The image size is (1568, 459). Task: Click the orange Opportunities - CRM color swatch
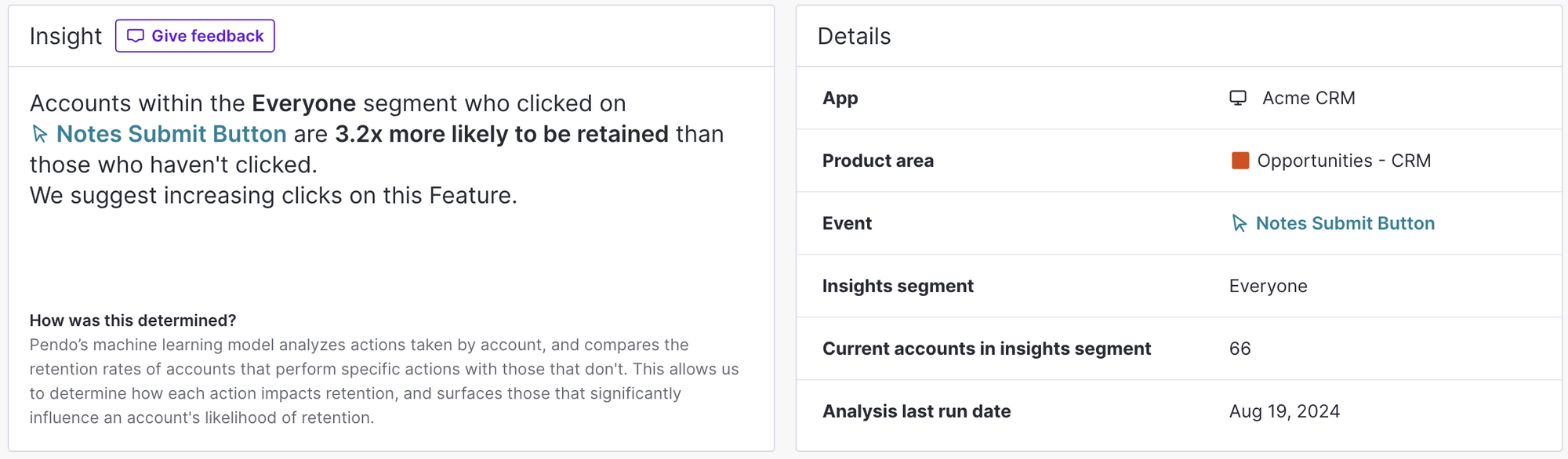(1240, 161)
